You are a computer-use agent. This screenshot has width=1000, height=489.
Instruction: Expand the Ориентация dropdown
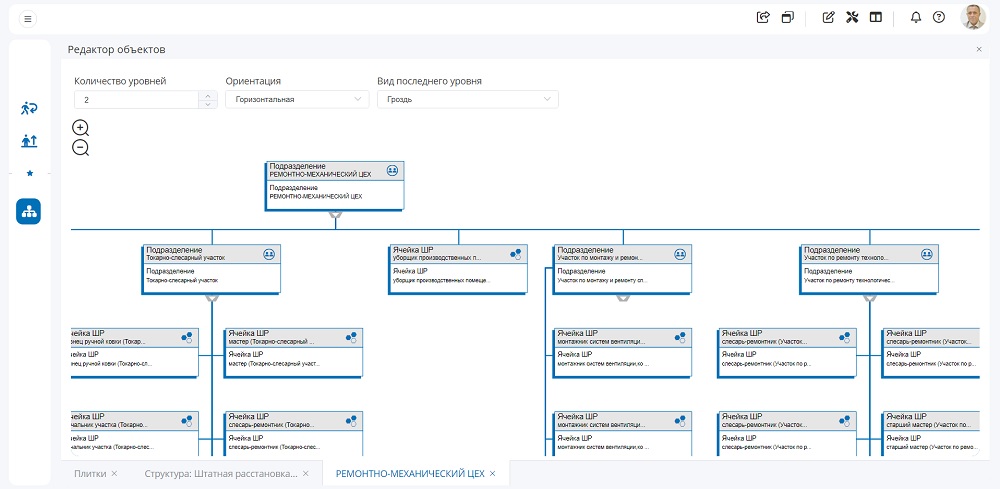coord(297,100)
